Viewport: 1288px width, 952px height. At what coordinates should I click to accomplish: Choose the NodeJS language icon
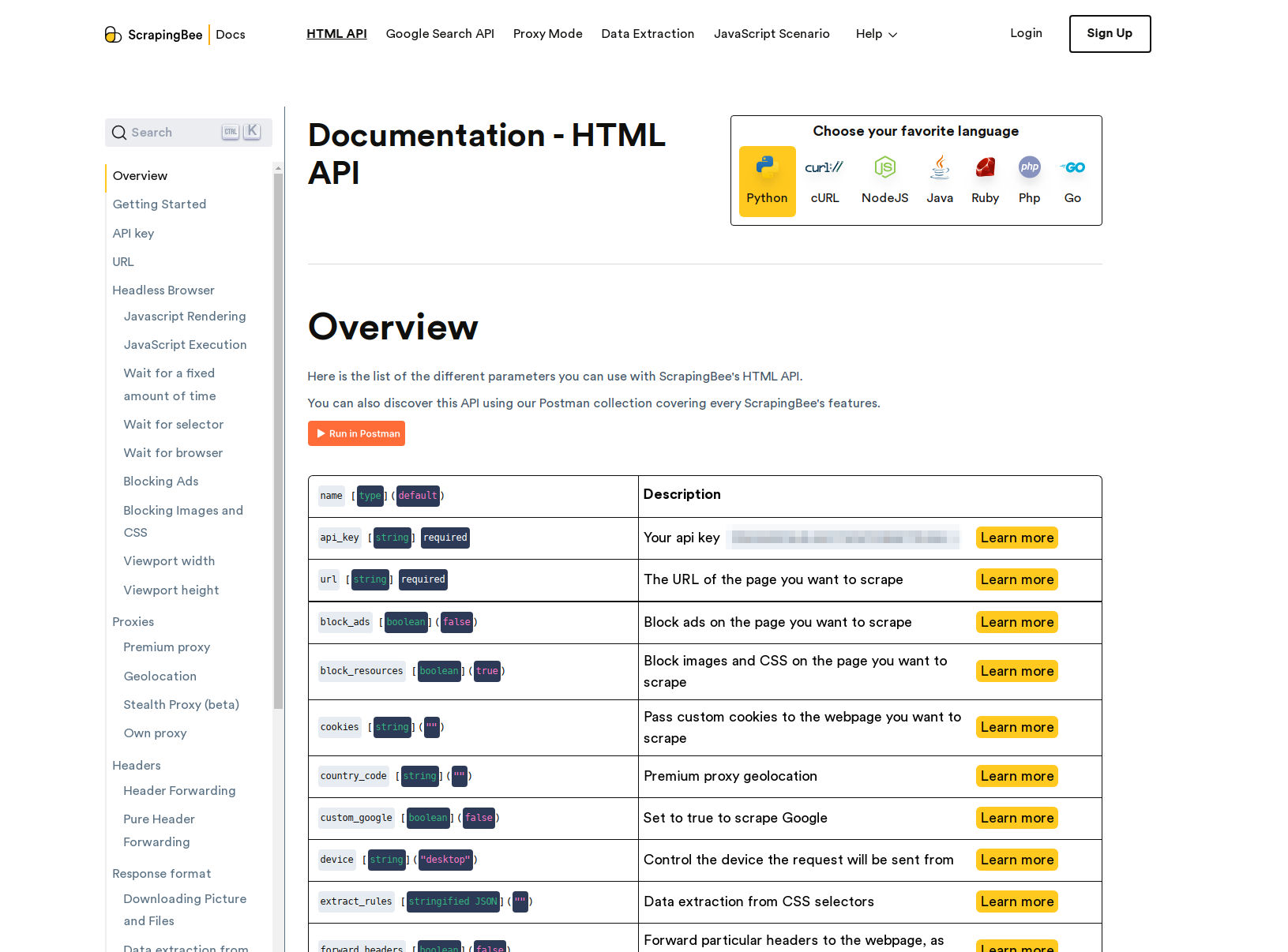(x=884, y=167)
